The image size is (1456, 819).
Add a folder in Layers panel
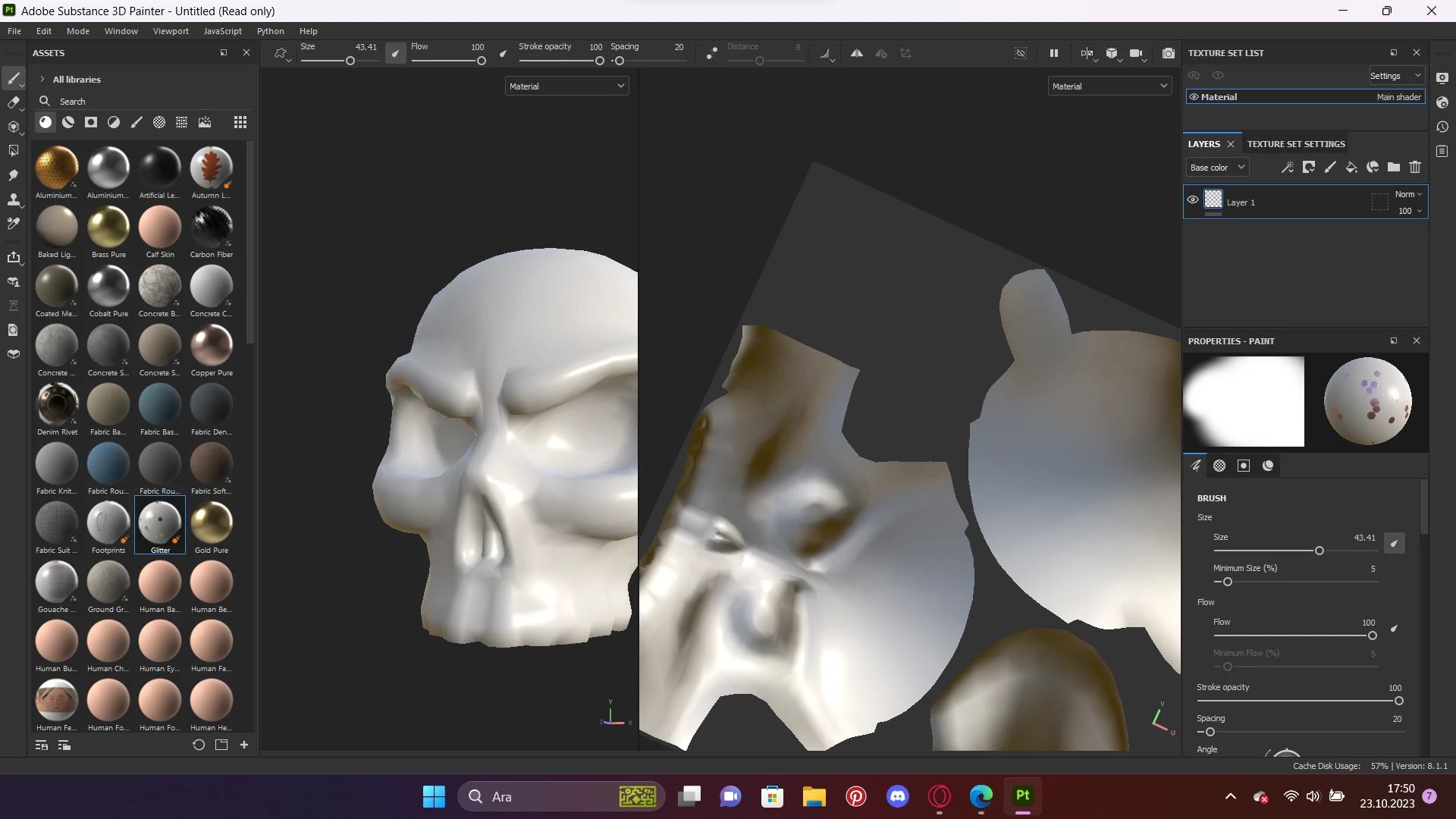1394,168
